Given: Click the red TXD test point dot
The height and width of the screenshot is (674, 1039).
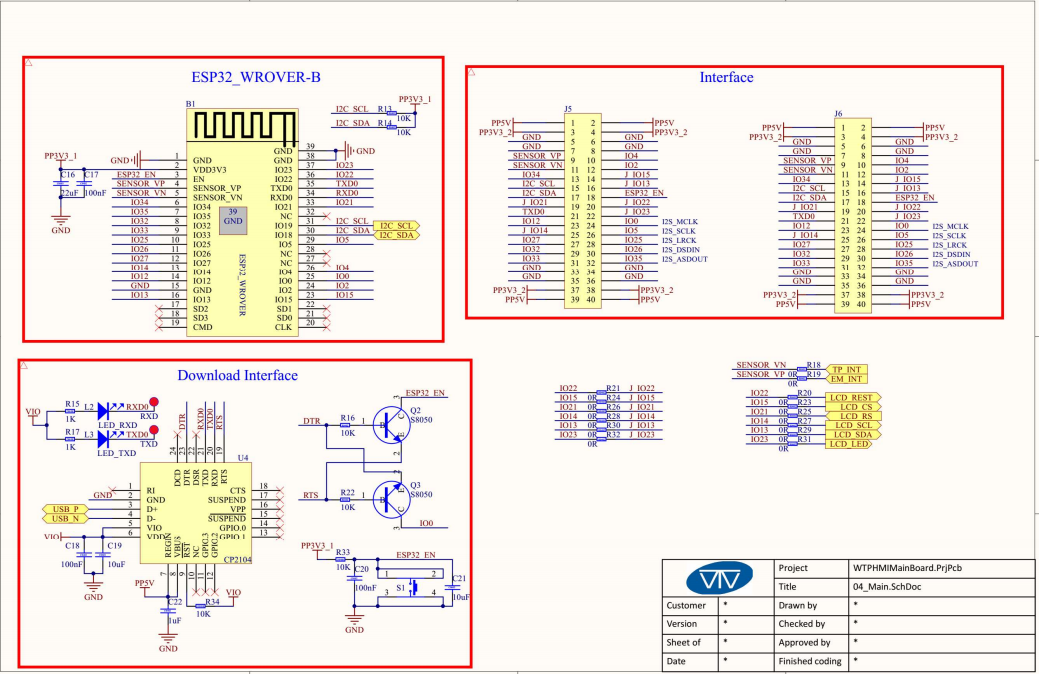Looking at the screenshot, I should tap(154, 430).
